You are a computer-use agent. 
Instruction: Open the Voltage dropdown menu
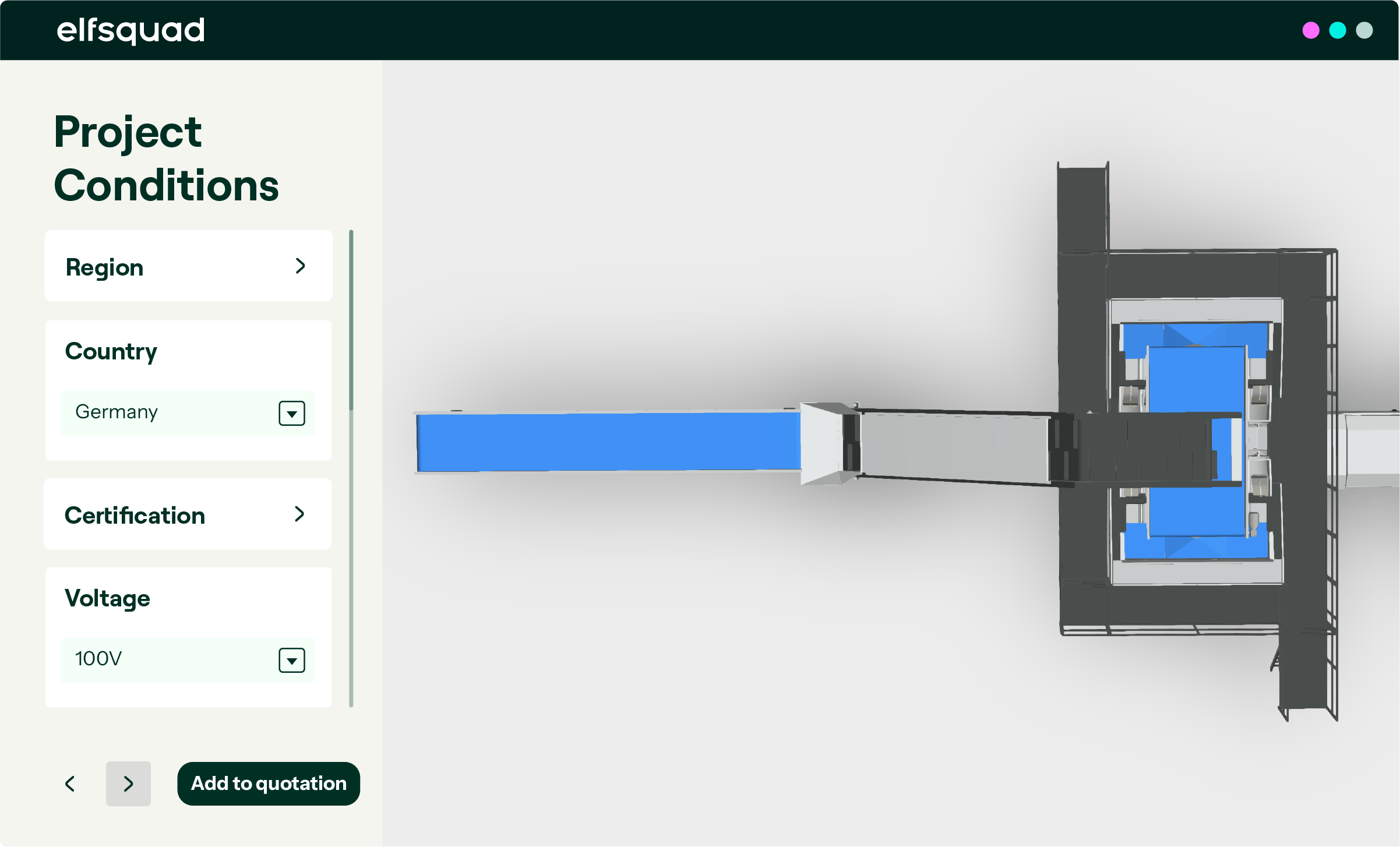[x=291, y=659]
